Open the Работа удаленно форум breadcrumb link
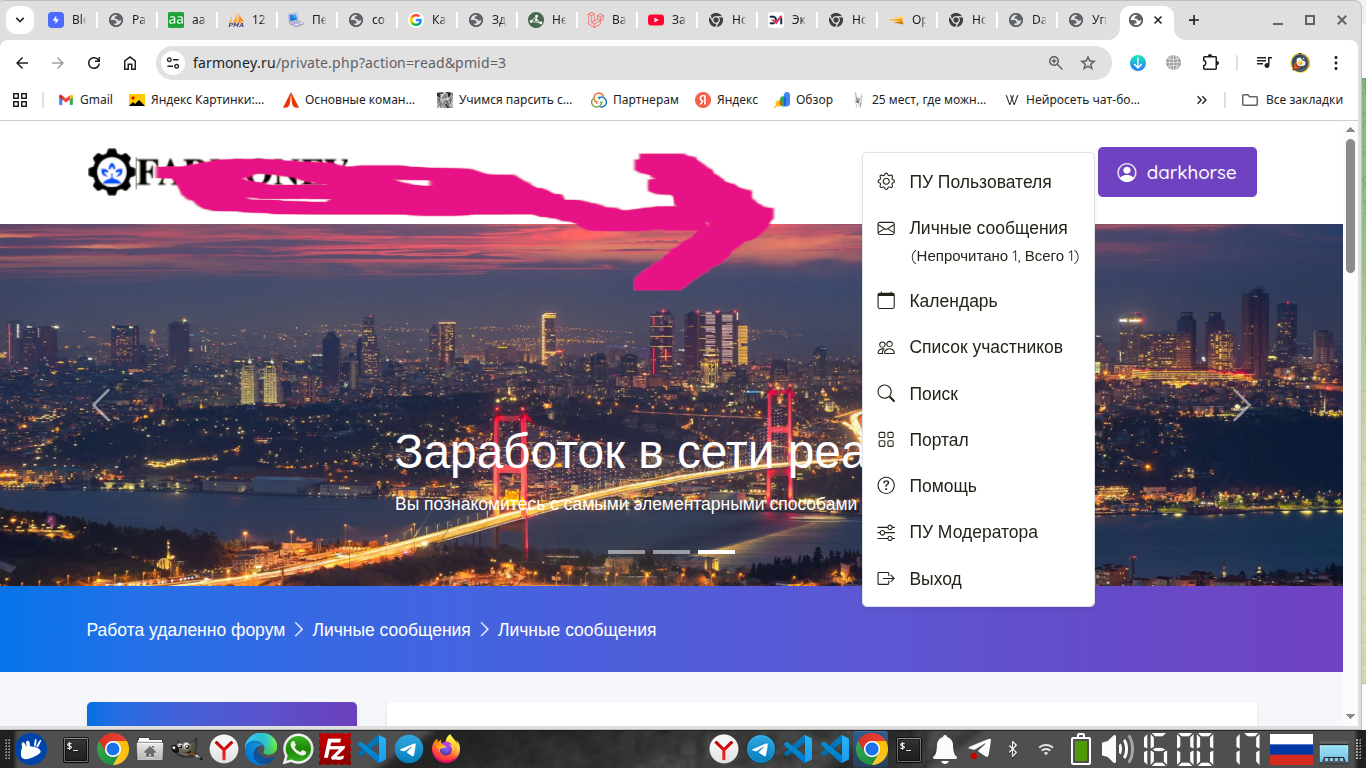 186,630
